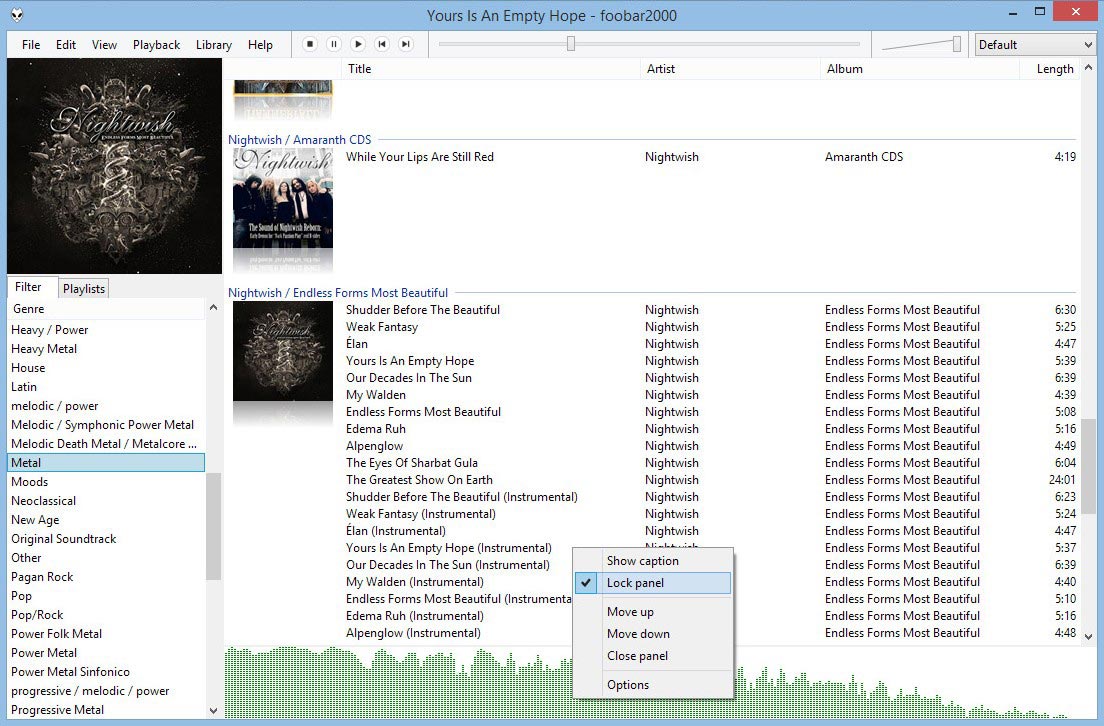Expand the Library menu
Image resolution: width=1104 pixels, height=726 pixels.
(x=213, y=44)
